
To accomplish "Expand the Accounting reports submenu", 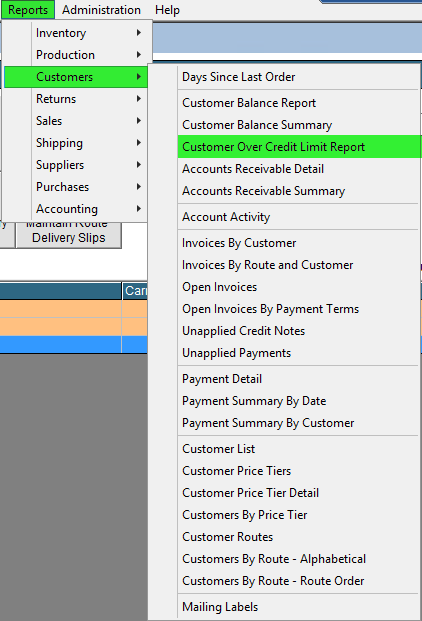I will pos(75,209).
